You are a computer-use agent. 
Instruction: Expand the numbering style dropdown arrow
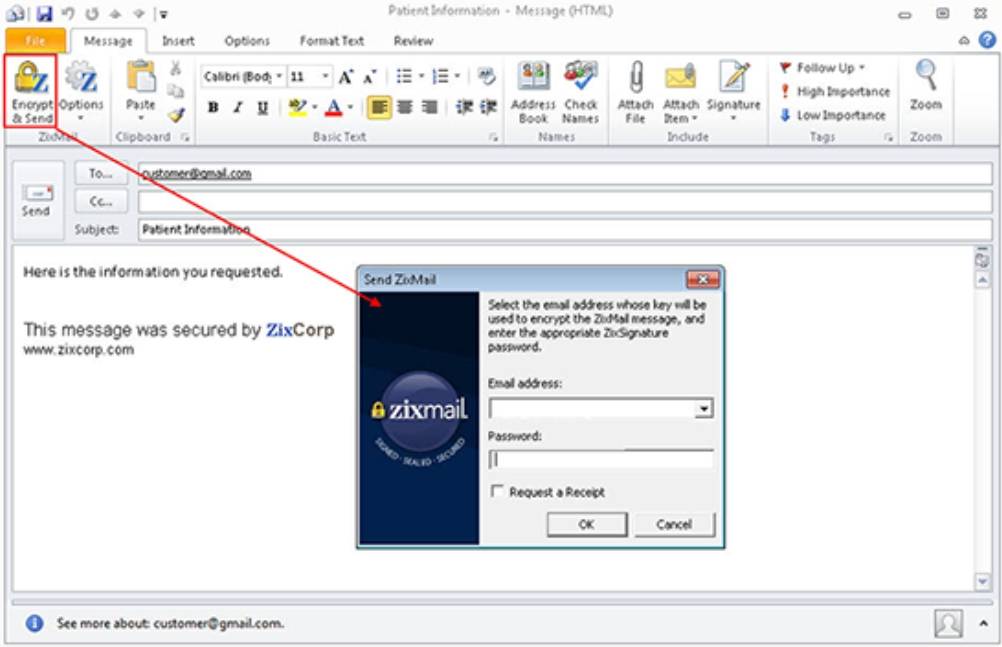pyautogui.click(x=458, y=77)
